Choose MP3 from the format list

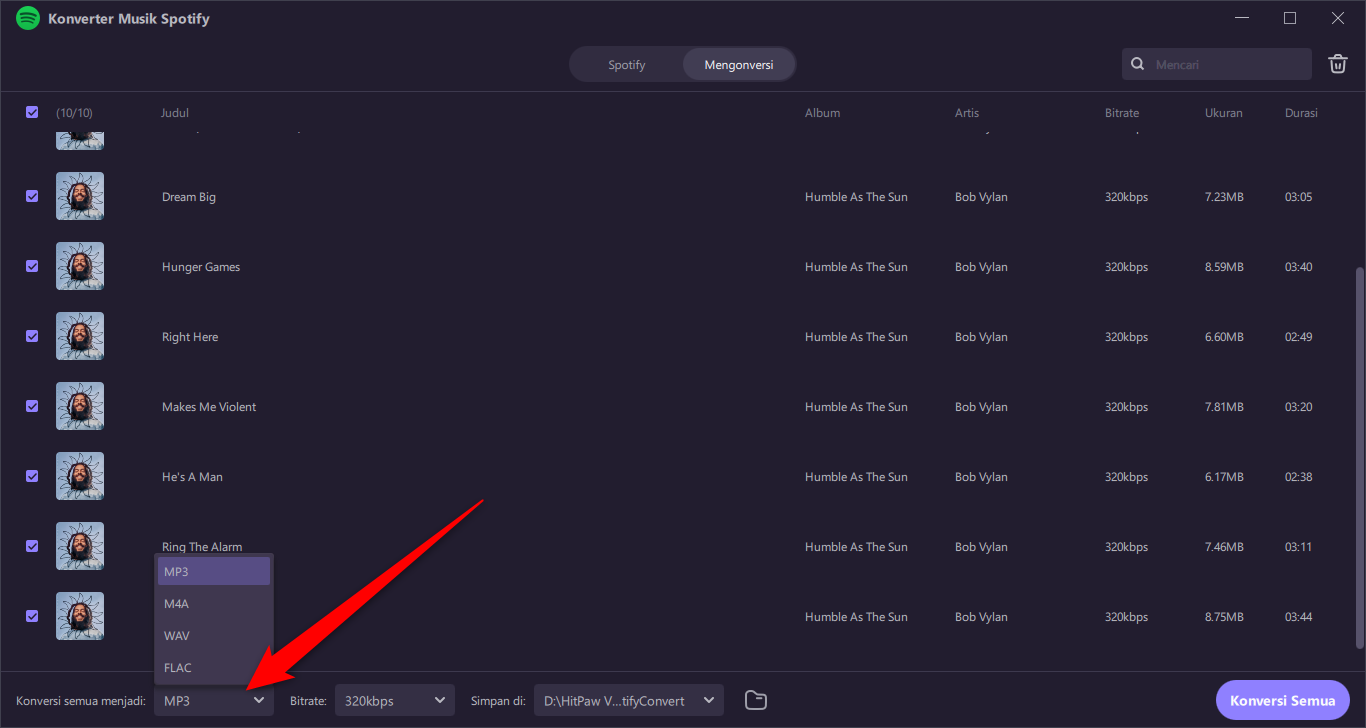pyautogui.click(x=214, y=571)
